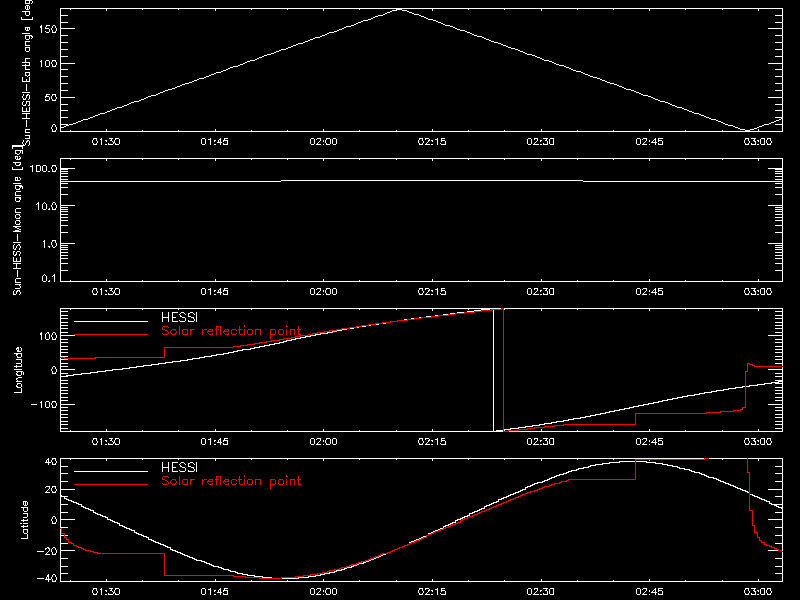Click '02:15' under the Earth angle plot
Image resolution: width=800 pixels, height=600 pixels.
(x=432, y=141)
